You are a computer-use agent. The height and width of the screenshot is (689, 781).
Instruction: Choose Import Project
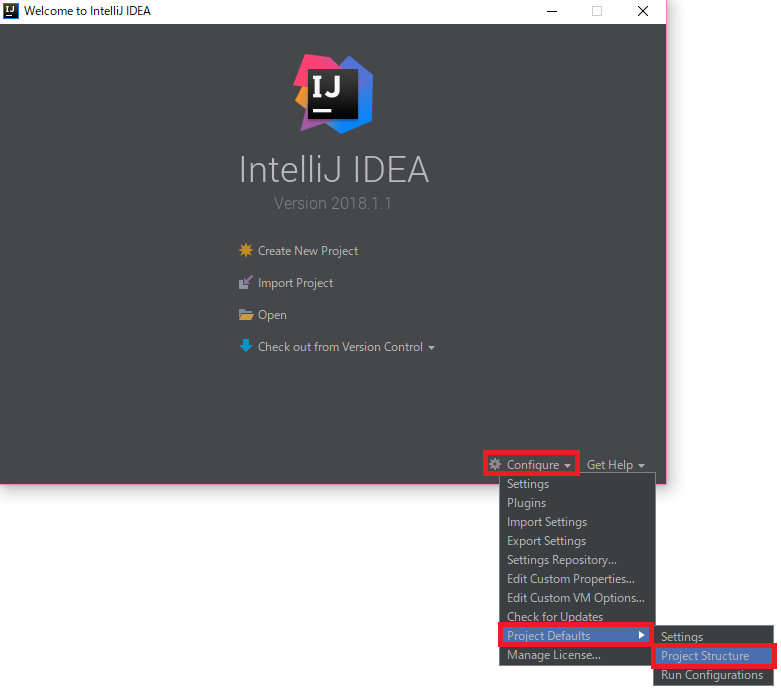(x=295, y=283)
